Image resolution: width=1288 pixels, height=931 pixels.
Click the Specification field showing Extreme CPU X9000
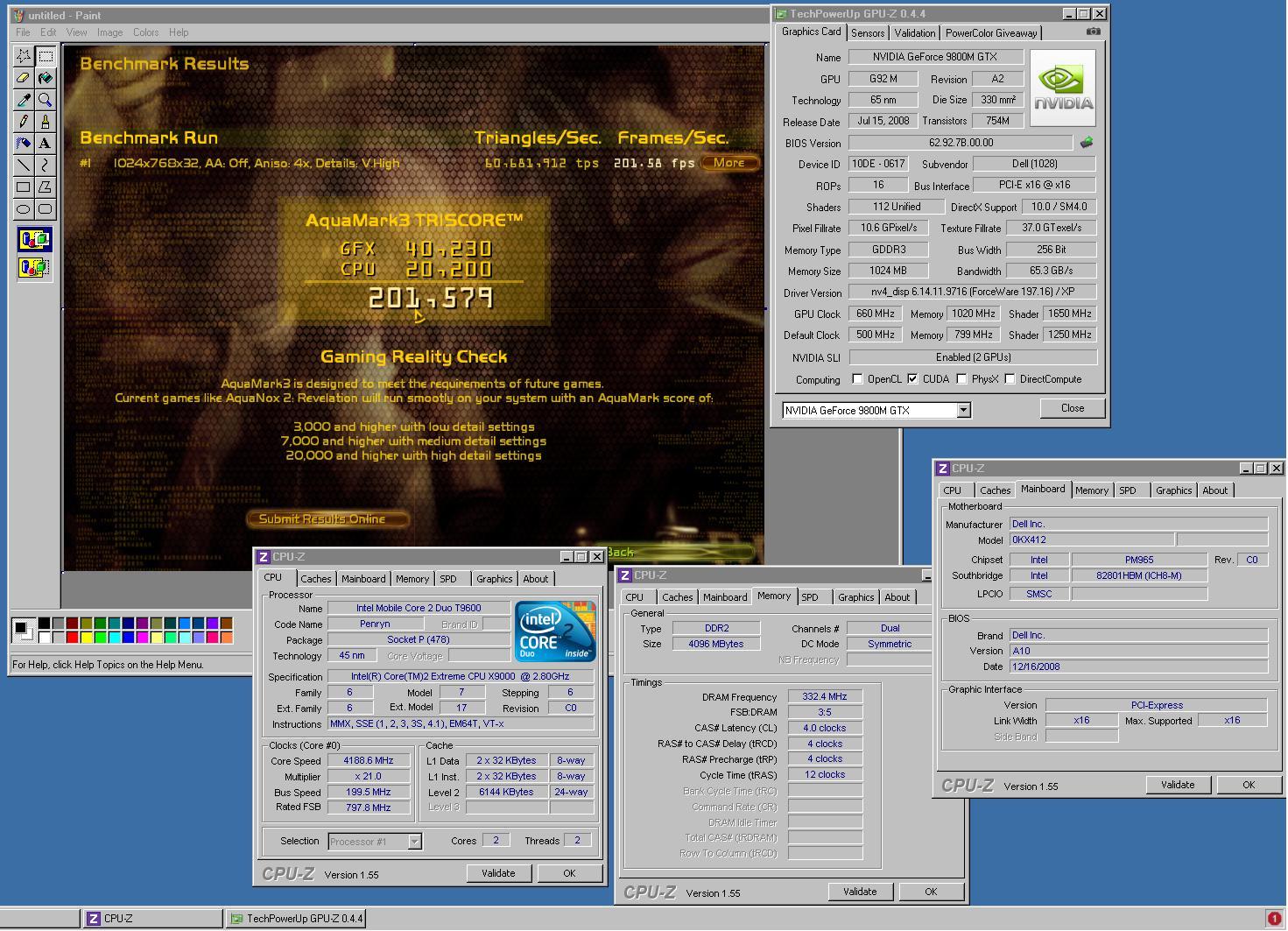tap(460, 676)
